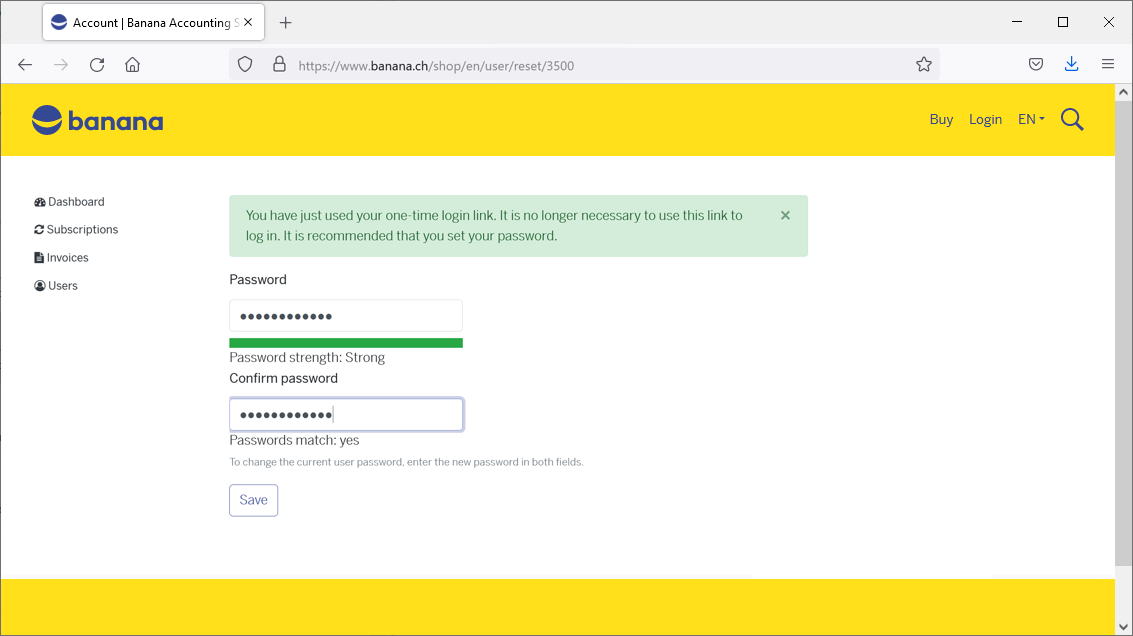View site security padlock details
Image resolution: width=1133 pixels, height=636 pixels.
coord(279,65)
